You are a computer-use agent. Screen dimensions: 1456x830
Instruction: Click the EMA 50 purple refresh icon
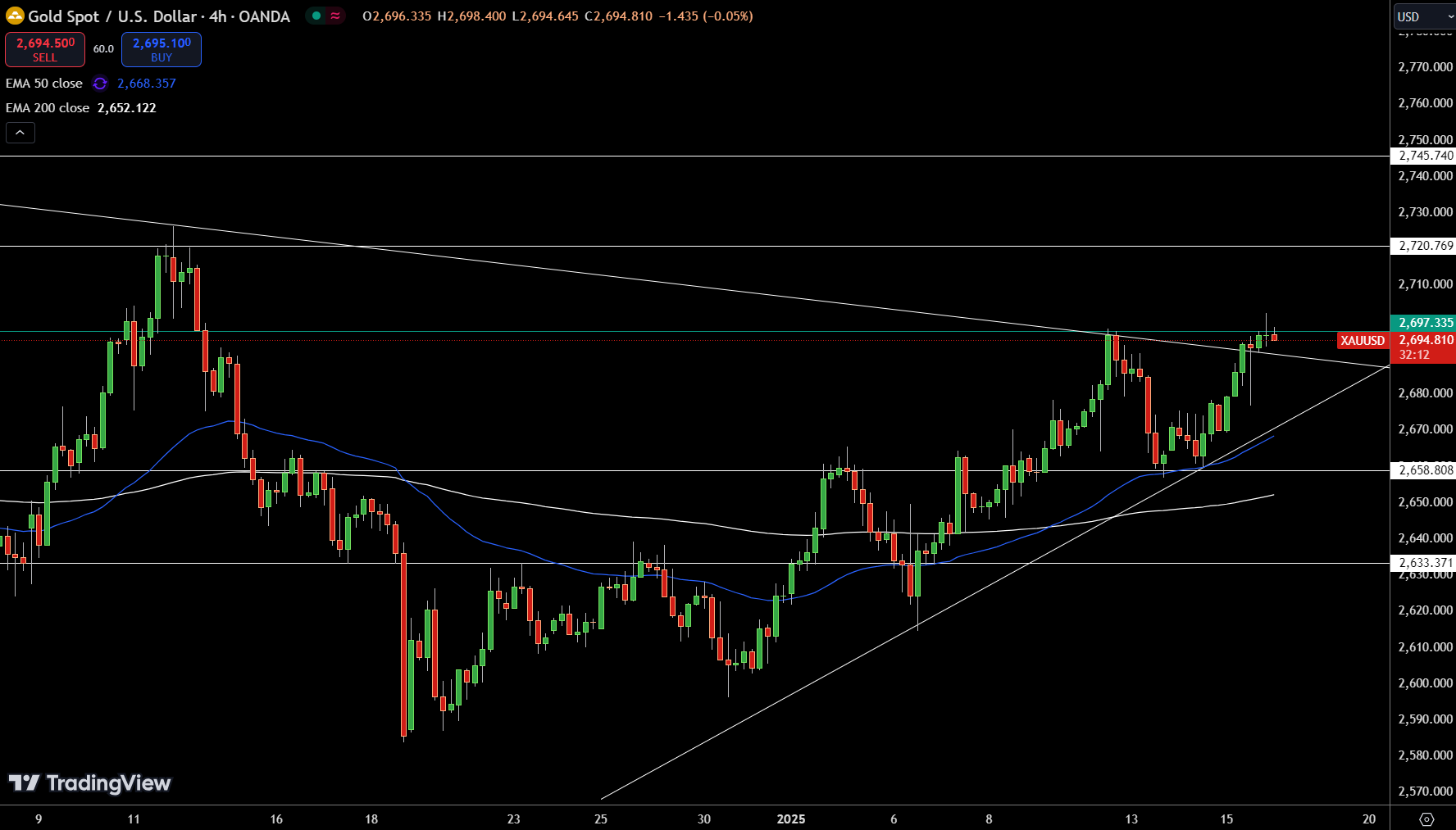100,84
